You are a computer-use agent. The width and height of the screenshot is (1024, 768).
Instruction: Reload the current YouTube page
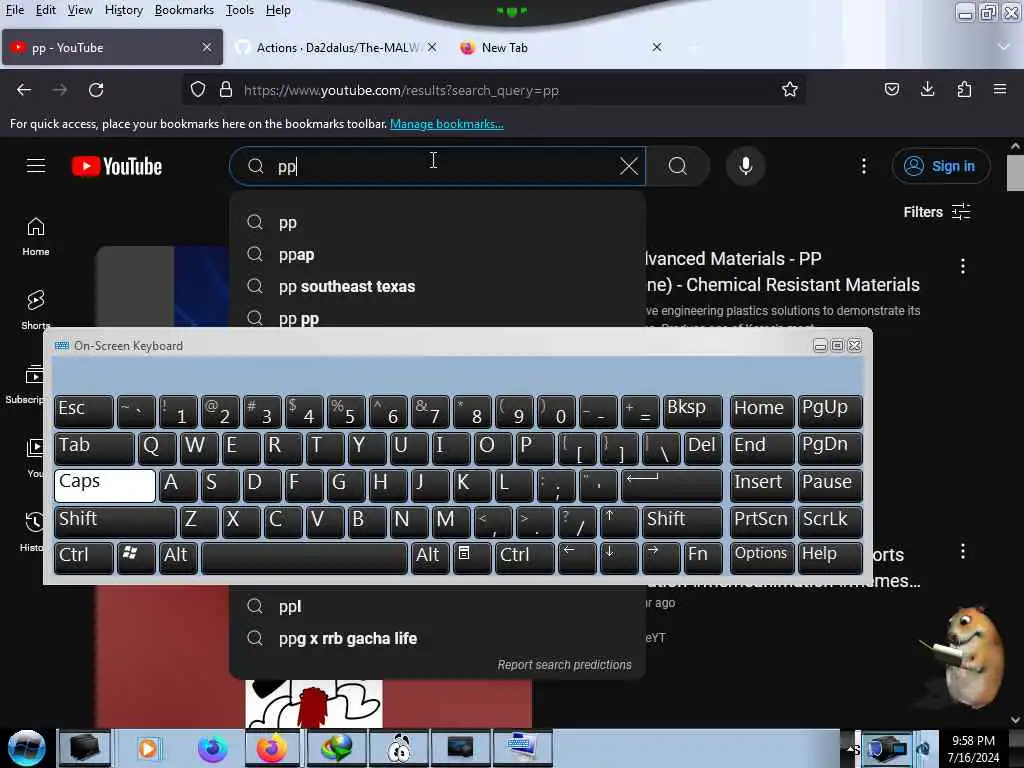[x=96, y=89]
